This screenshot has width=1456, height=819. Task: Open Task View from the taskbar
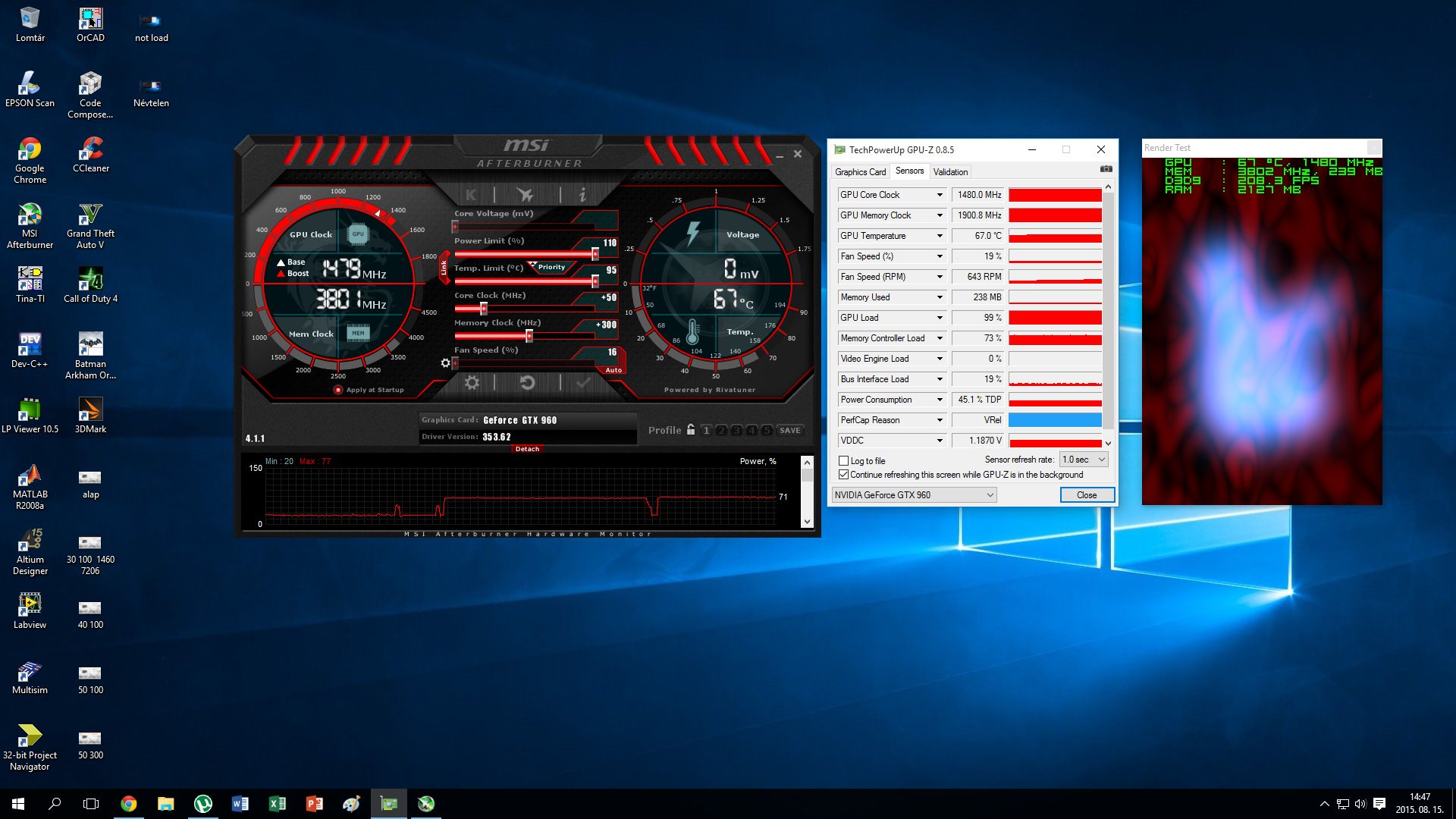pyautogui.click(x=91, y=804)
